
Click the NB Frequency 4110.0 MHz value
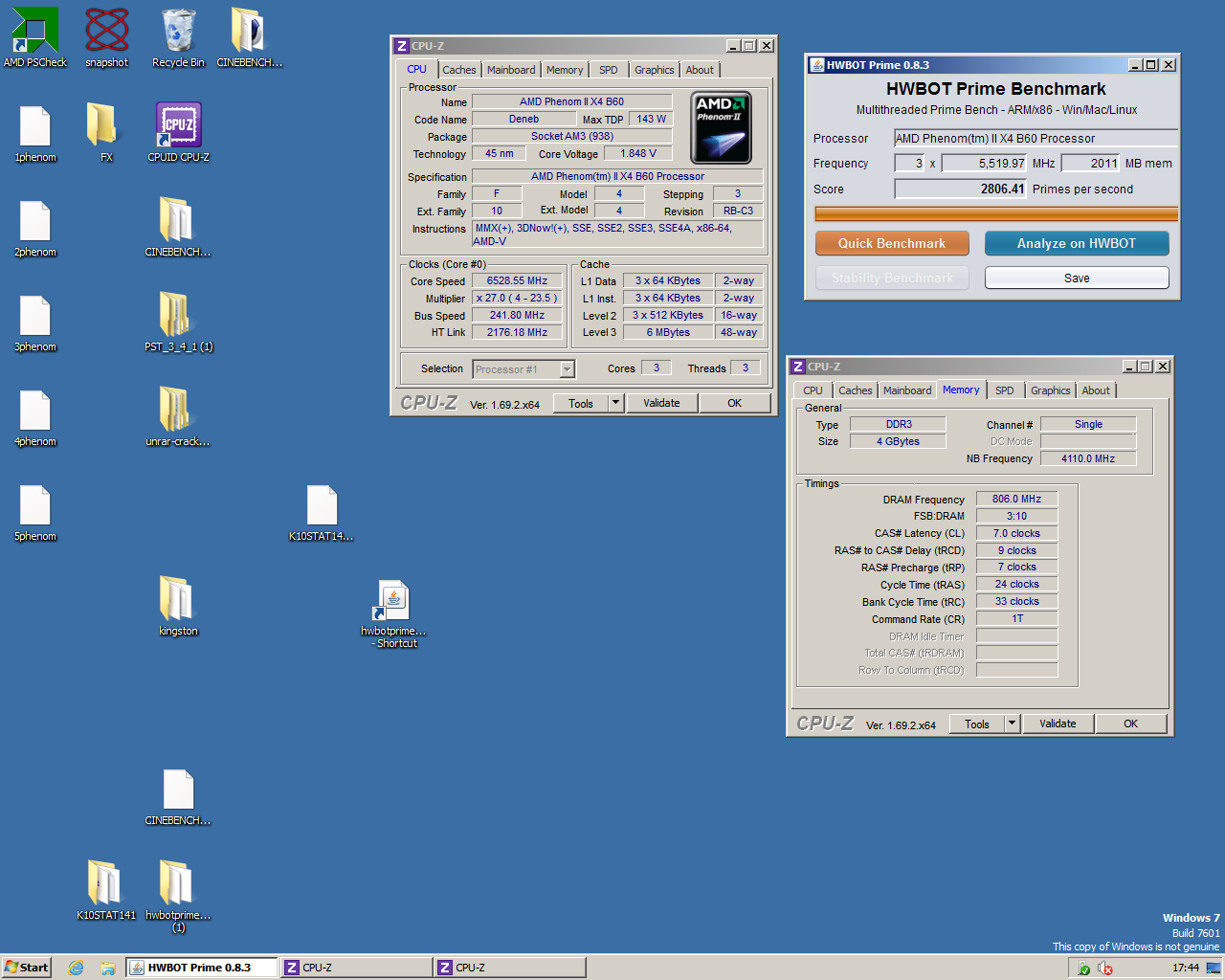tap(1087, 458)
